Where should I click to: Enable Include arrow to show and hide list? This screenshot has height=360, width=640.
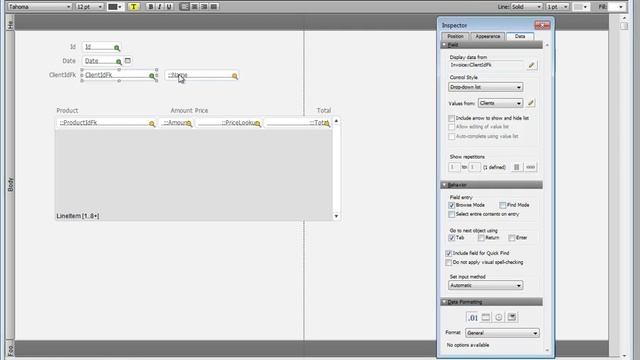[451, 118]
